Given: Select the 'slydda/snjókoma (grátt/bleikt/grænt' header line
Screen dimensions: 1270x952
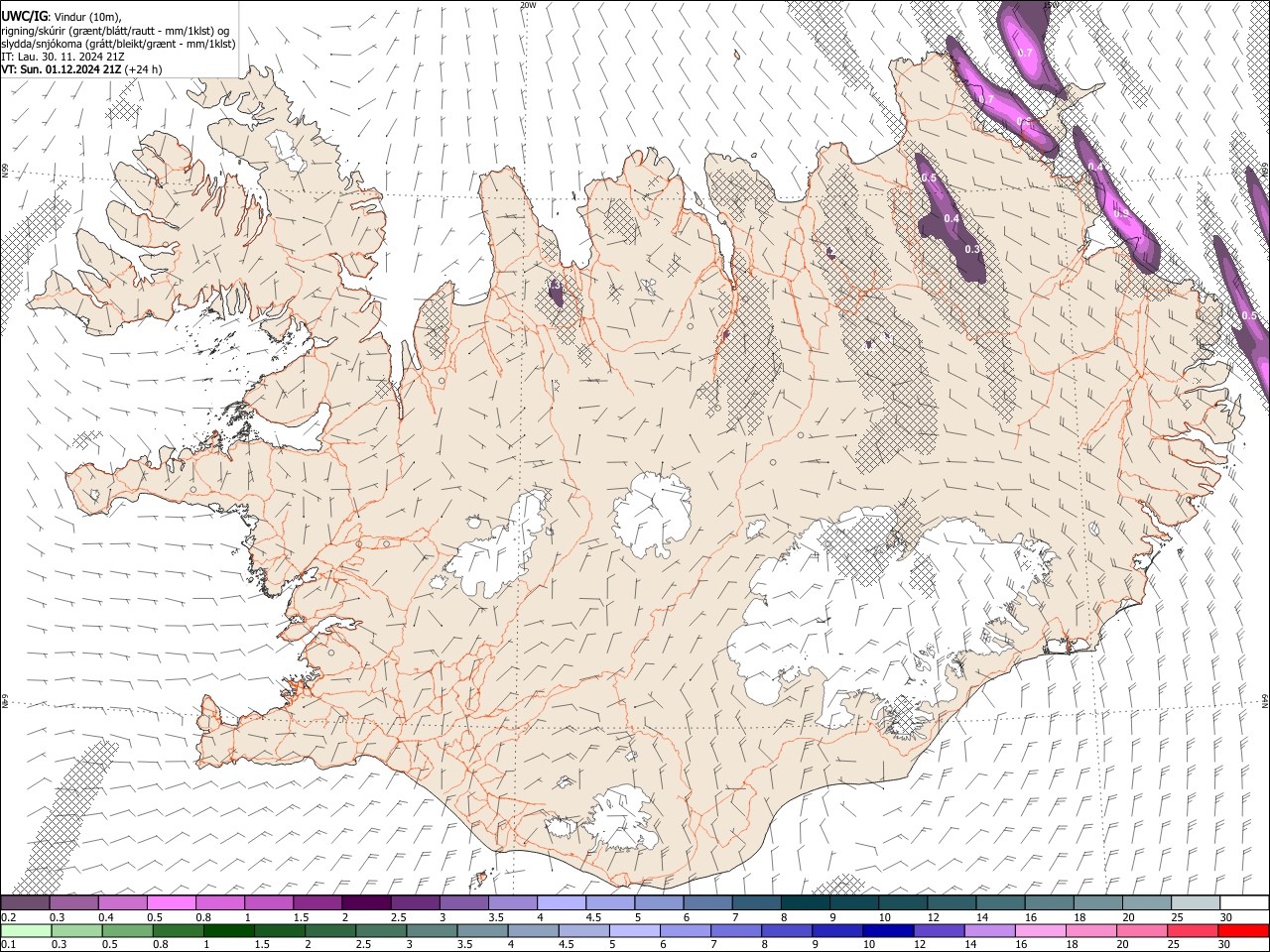Looking at the screenshot, I should click(118, 44).
